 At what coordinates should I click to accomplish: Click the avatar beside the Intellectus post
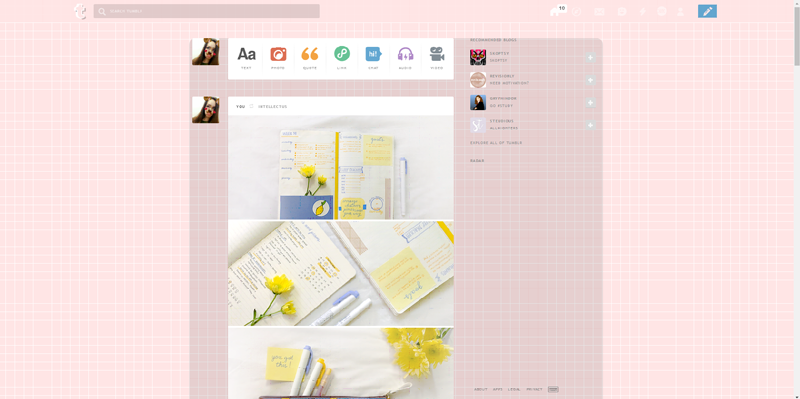[206, 110]
